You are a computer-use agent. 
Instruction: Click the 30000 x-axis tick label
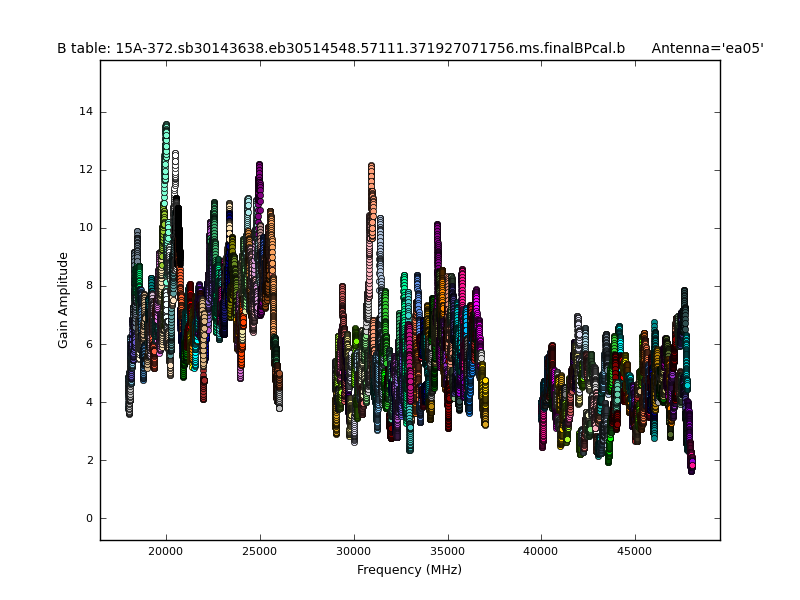(354, 551)
